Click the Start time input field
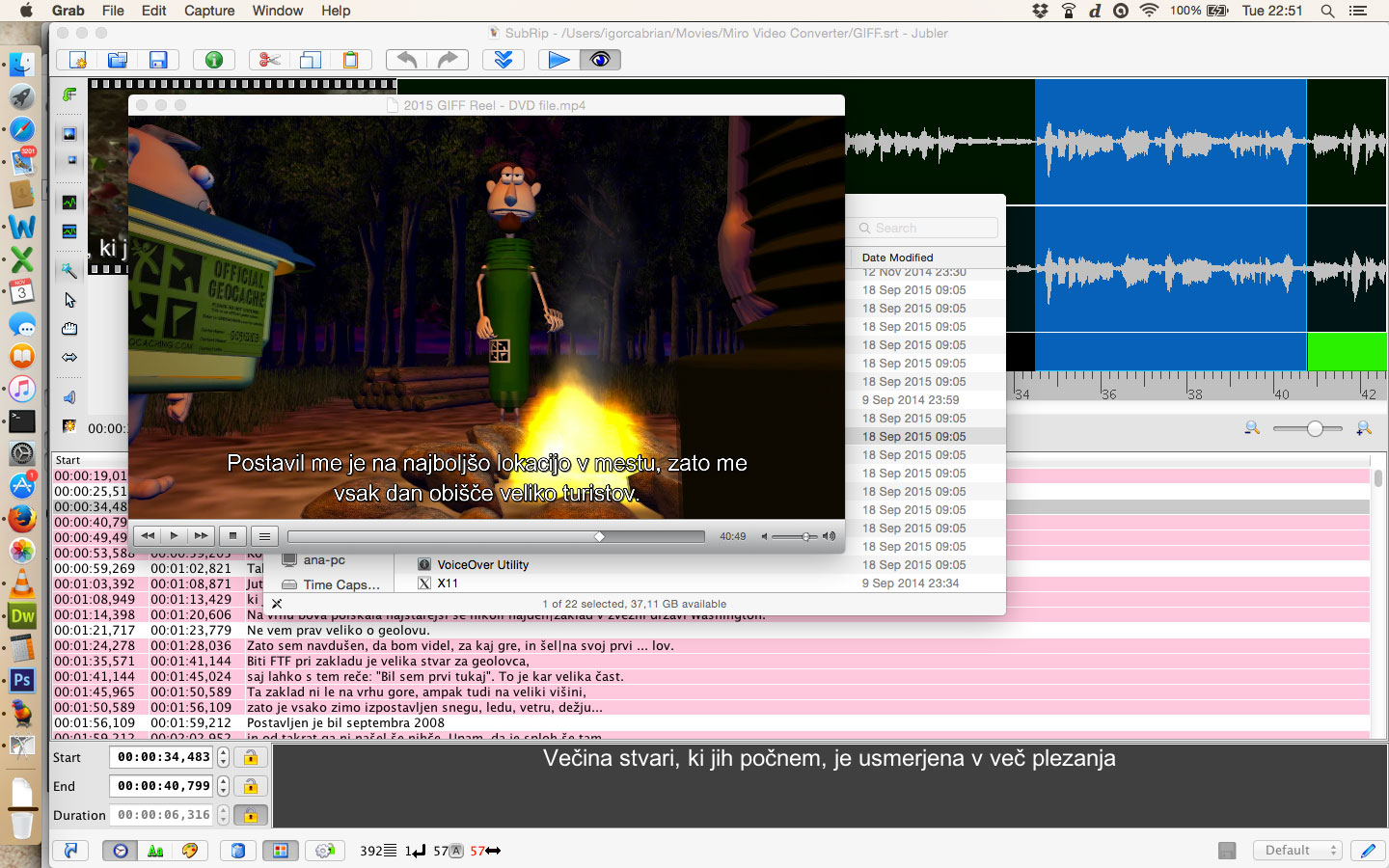 [x=162, y=757]
